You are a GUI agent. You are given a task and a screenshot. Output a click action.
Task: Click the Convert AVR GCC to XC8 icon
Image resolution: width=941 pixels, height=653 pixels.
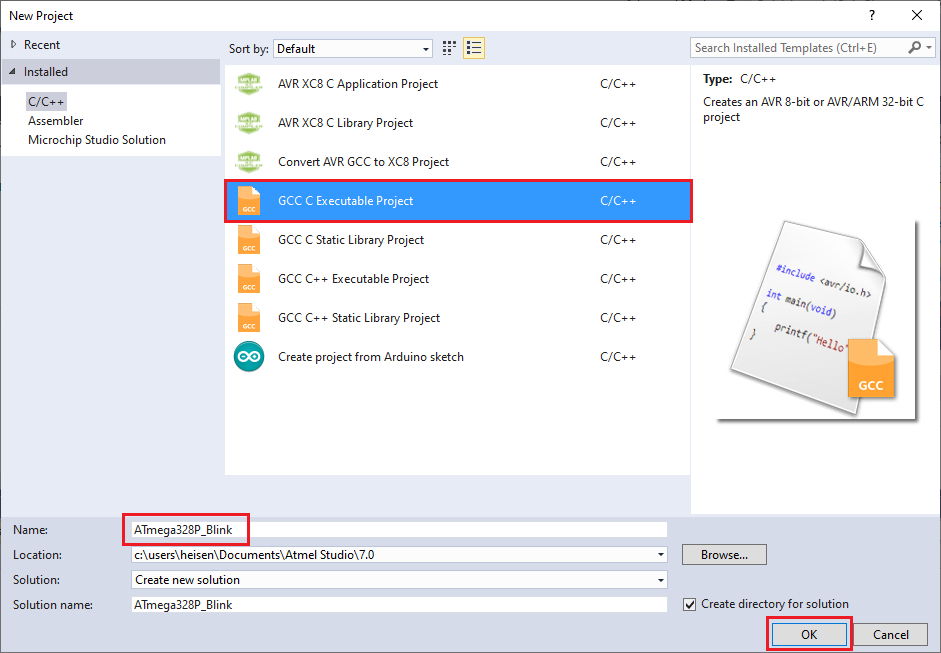pyautogui.click(x=248, y=162)
